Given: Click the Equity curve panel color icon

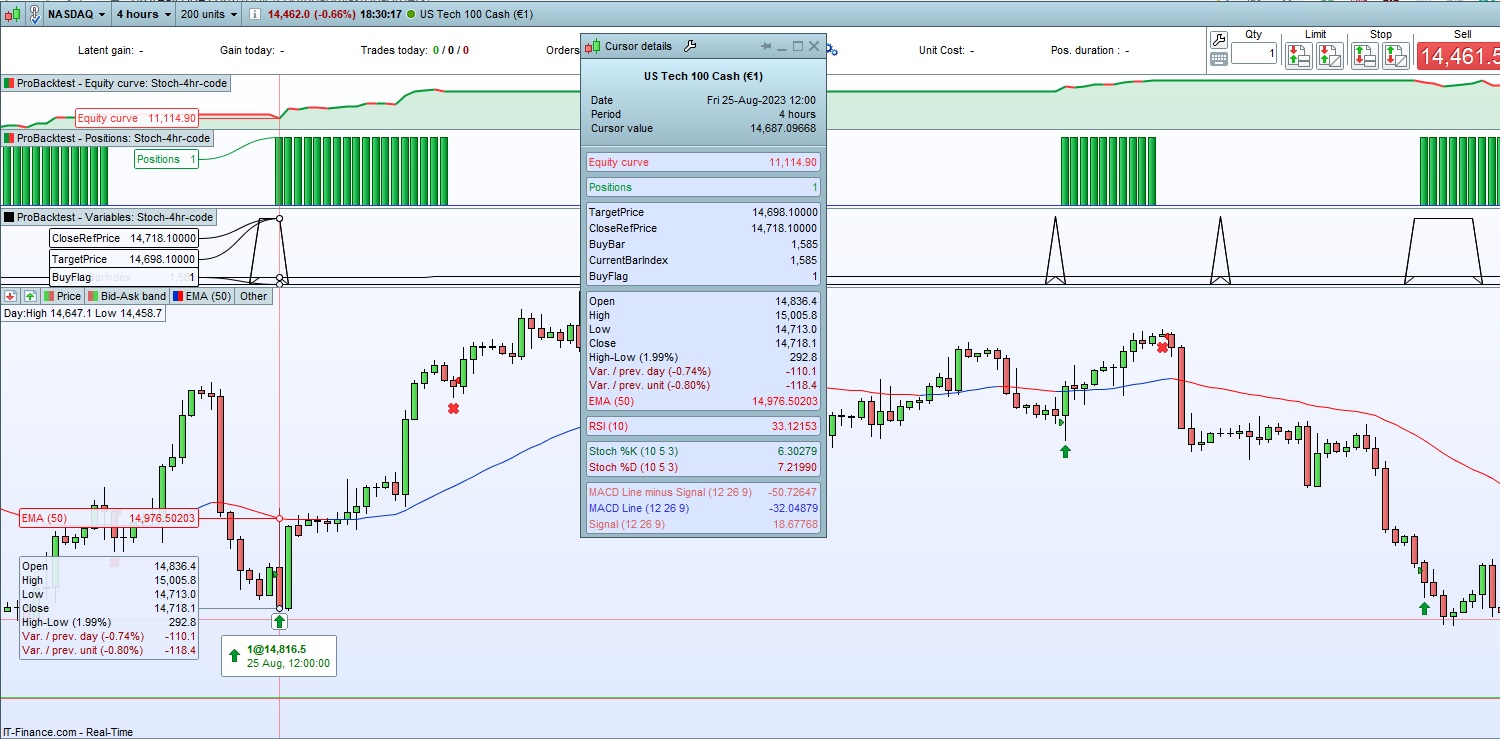Looking at the screenshot, I should (x=9, y=83).
